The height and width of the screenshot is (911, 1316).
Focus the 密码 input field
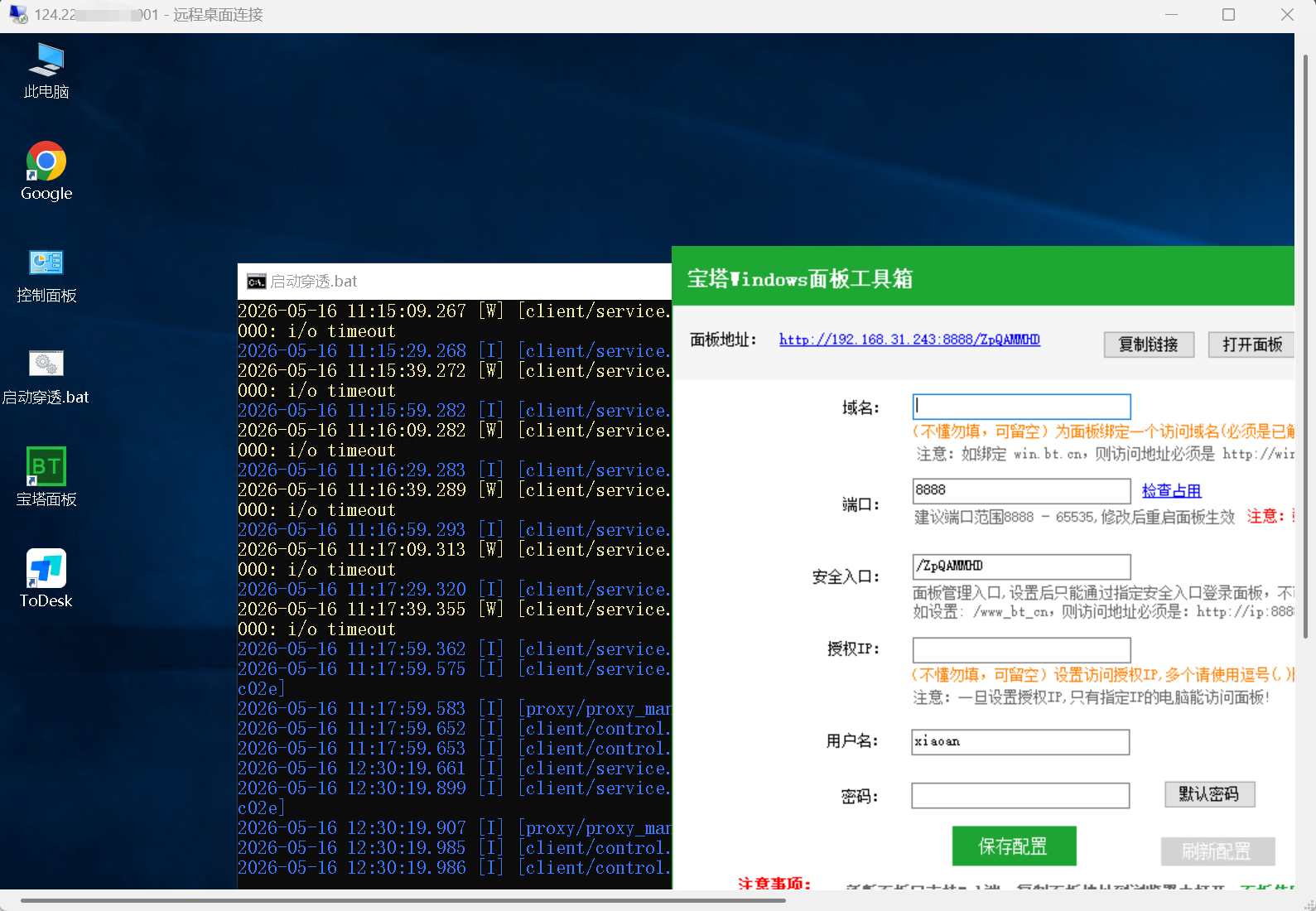1020,796
